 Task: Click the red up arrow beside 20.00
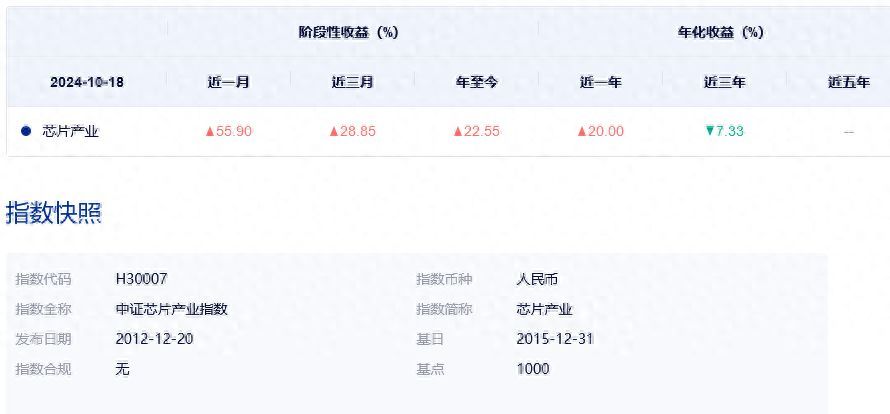(x=582, y=131)
